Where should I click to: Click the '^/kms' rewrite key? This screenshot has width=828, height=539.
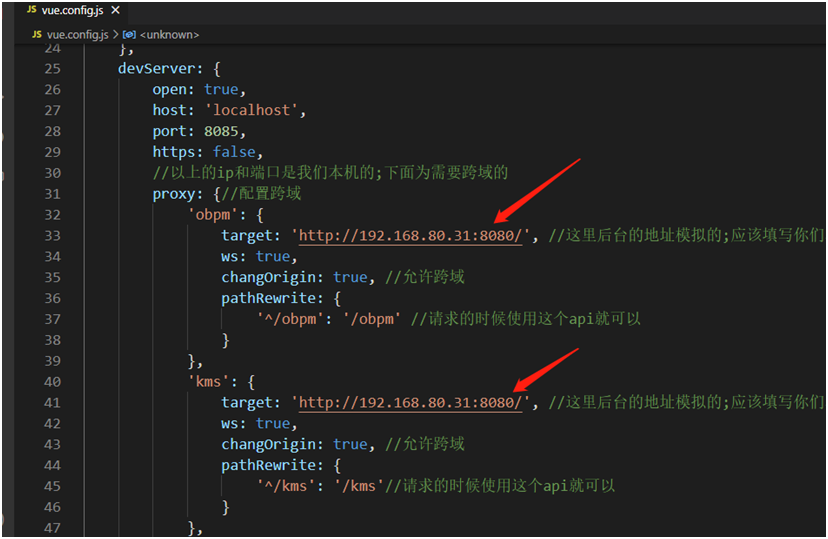pos(286,486)
